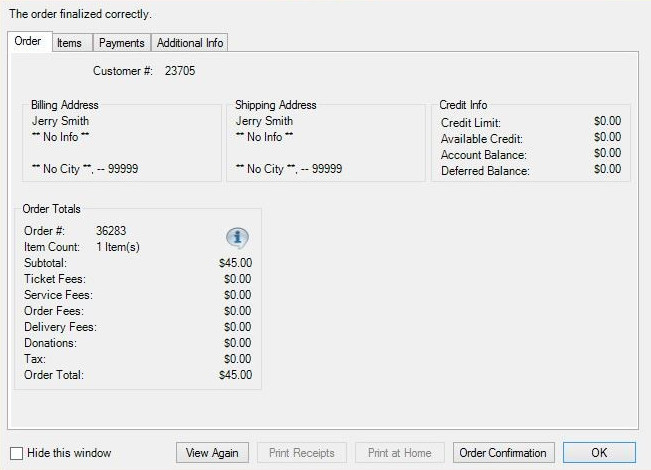Click order number 36283
The width and height of the screenshot is (651, 470).
111,231
